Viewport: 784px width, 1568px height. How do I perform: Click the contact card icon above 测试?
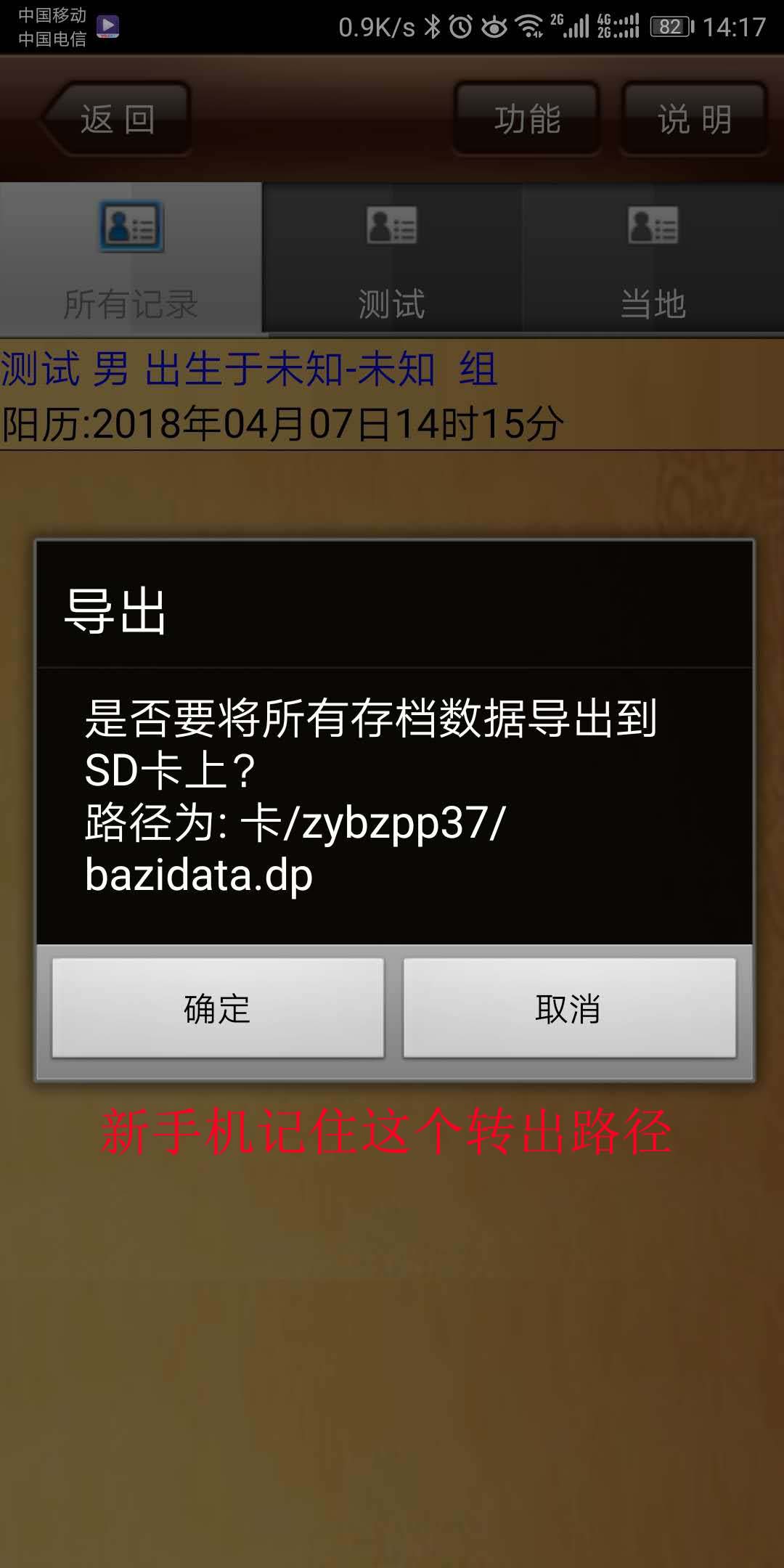click(x=392, y=225)
